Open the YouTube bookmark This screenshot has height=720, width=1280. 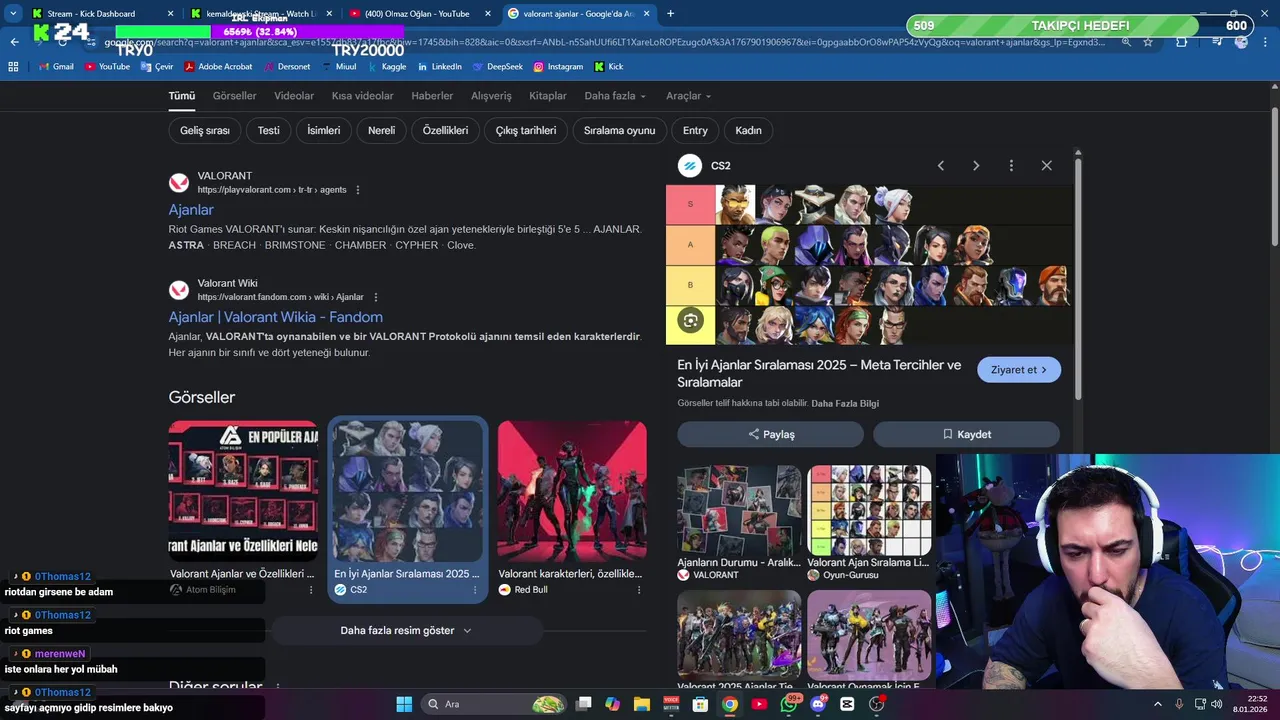pos(107,67)
